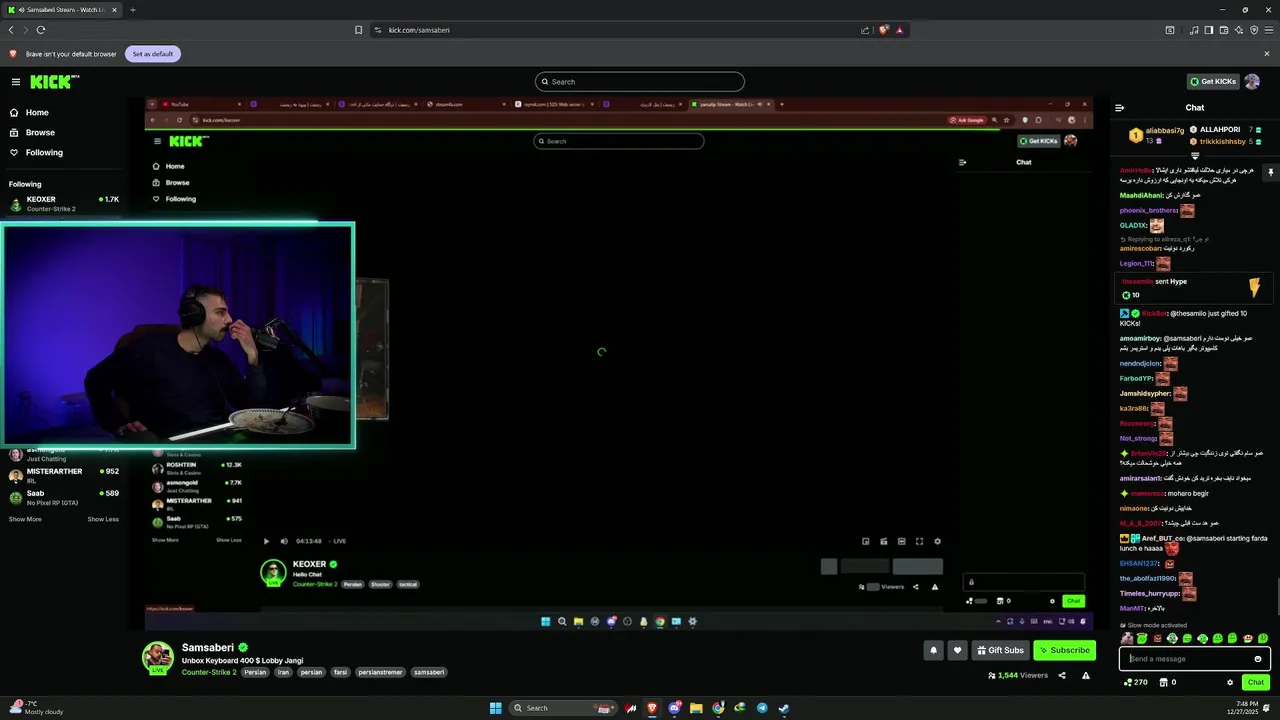Open Browse in sidebar

[x=40, y=133]
